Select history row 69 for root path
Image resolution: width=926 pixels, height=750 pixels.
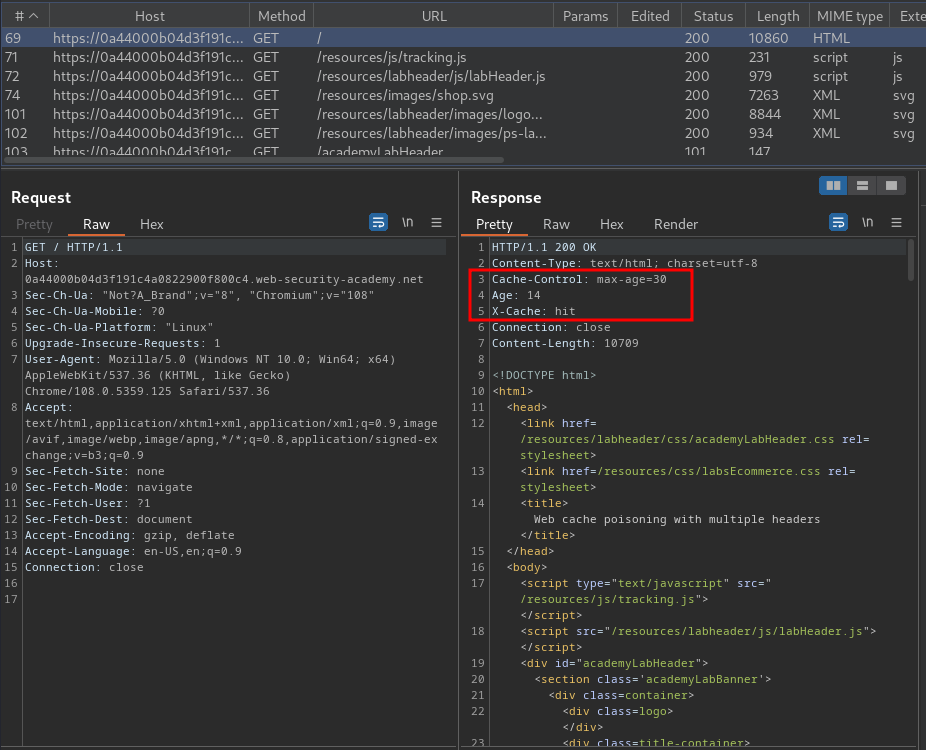pyautogui.click(x=463, y=38)
